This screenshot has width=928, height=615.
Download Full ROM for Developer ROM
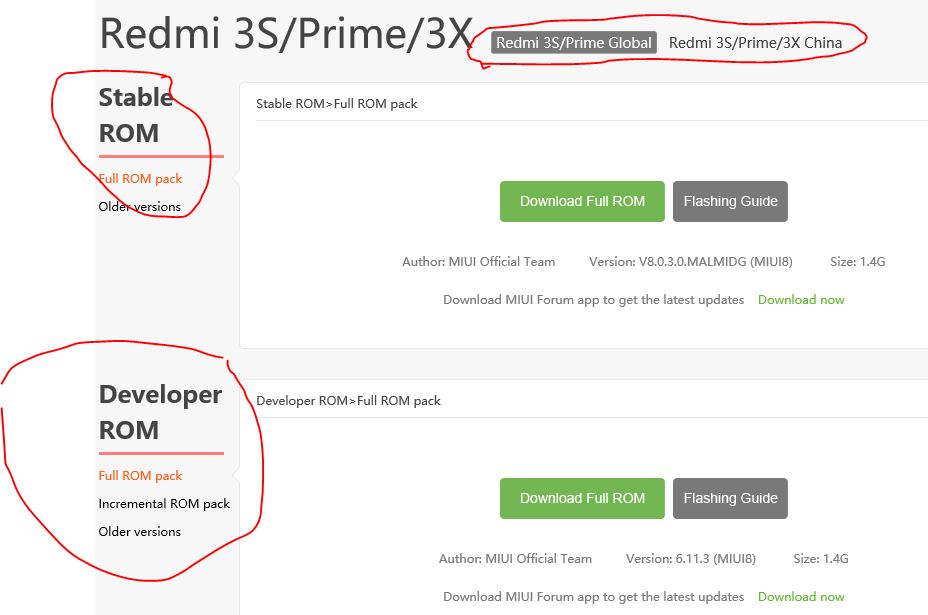coord(582,498)
